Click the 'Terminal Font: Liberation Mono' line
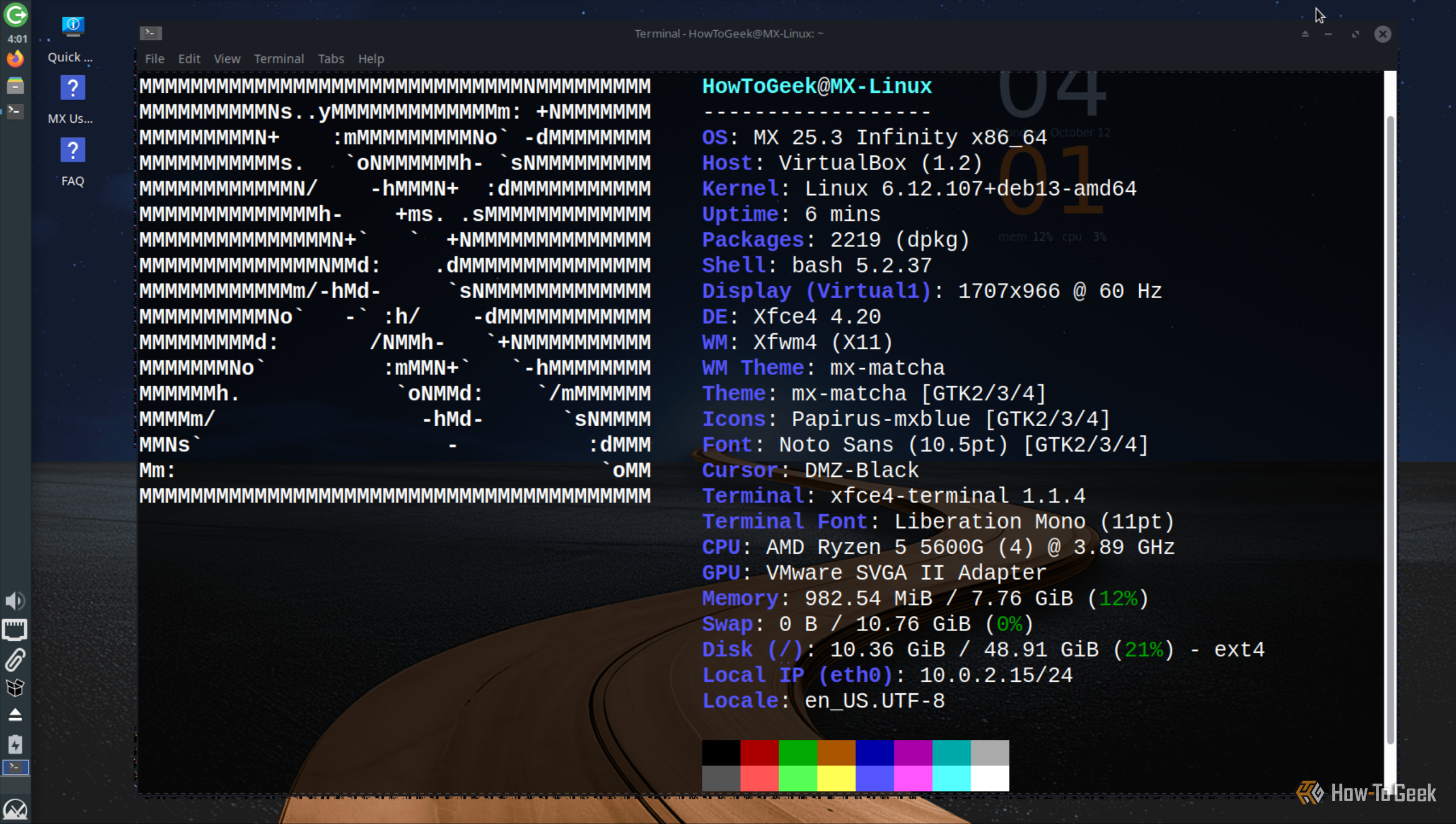The image size is (1456, 824). pos(938,522)
